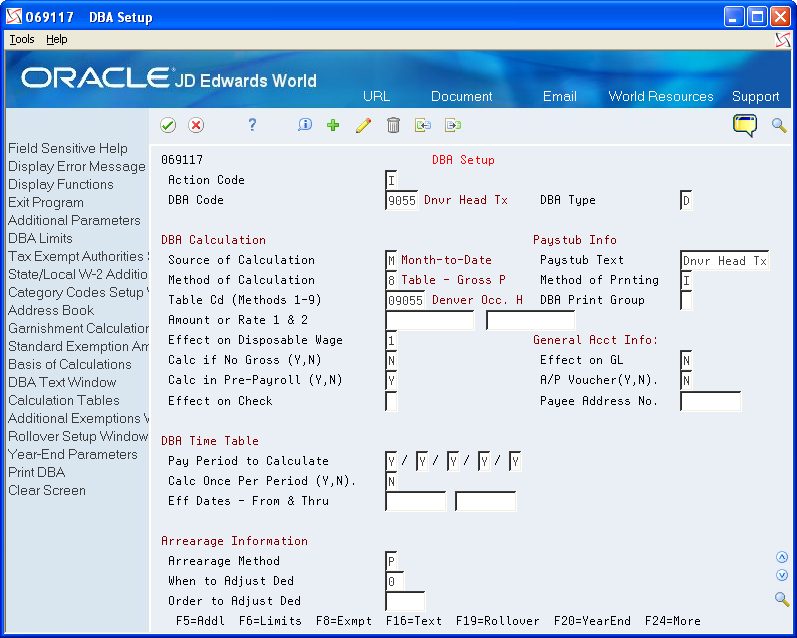Open Rollover Setup Window
The image size is (797, 638).
78,437
